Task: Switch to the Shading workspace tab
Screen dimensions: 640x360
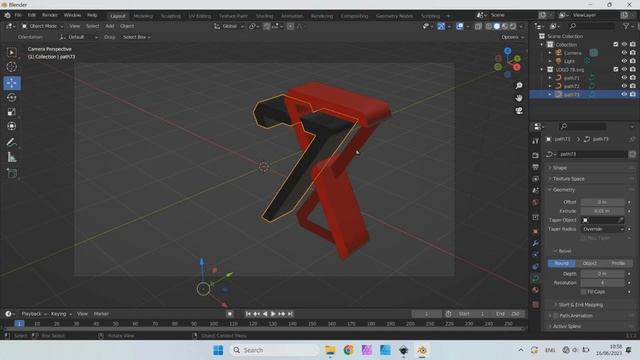Action: point(264,16)
